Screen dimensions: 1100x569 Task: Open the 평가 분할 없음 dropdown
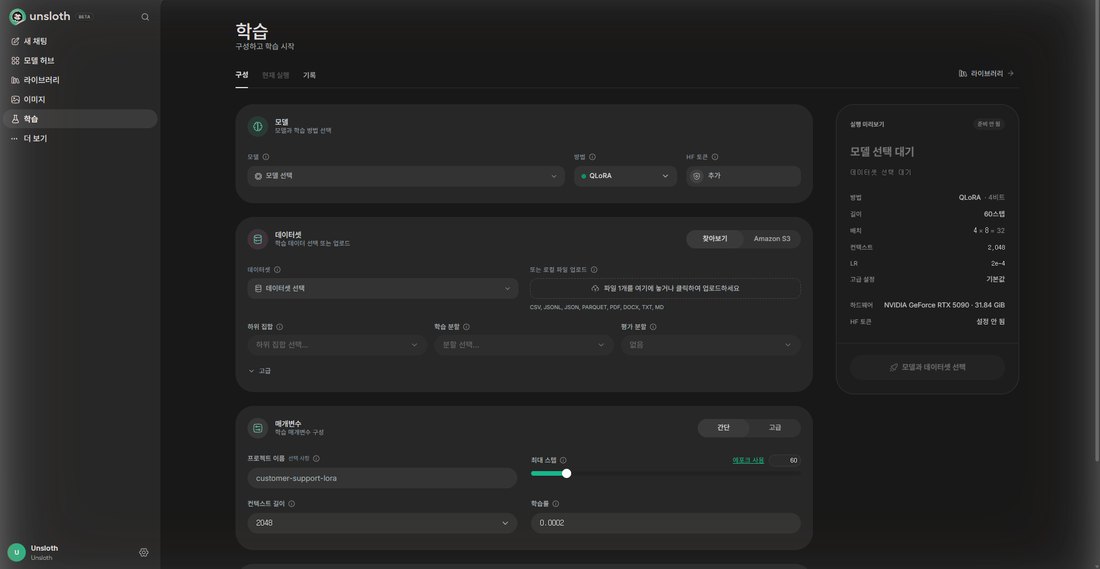pos(711,345)
